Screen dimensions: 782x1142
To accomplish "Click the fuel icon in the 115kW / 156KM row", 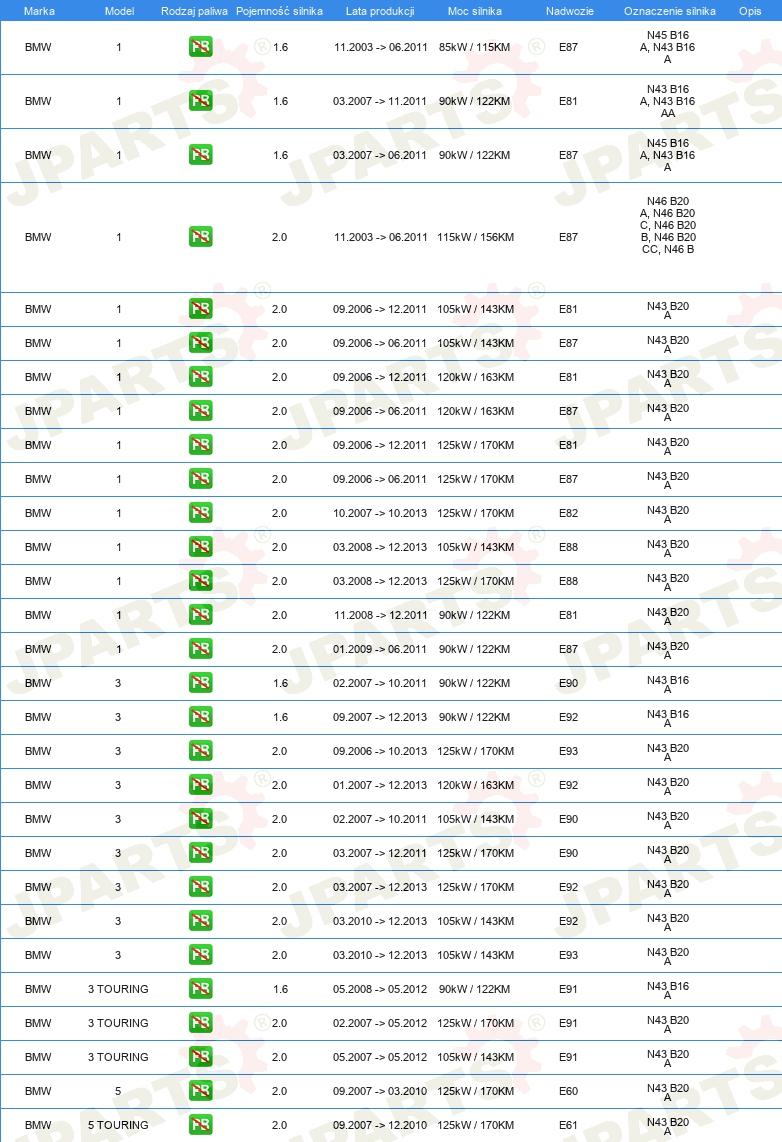I will [200, 237].
